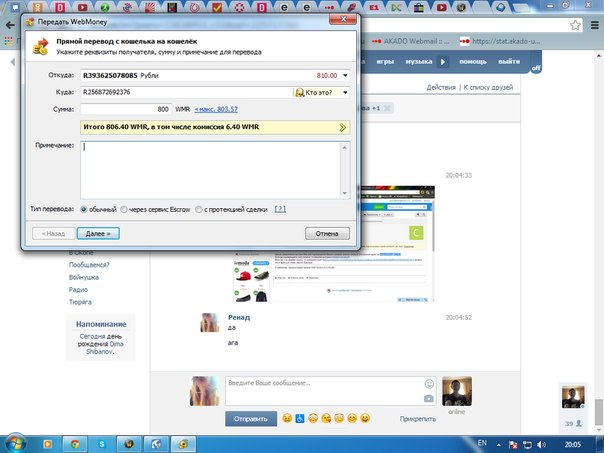Click the music play button in header

(x=443, y=62)
